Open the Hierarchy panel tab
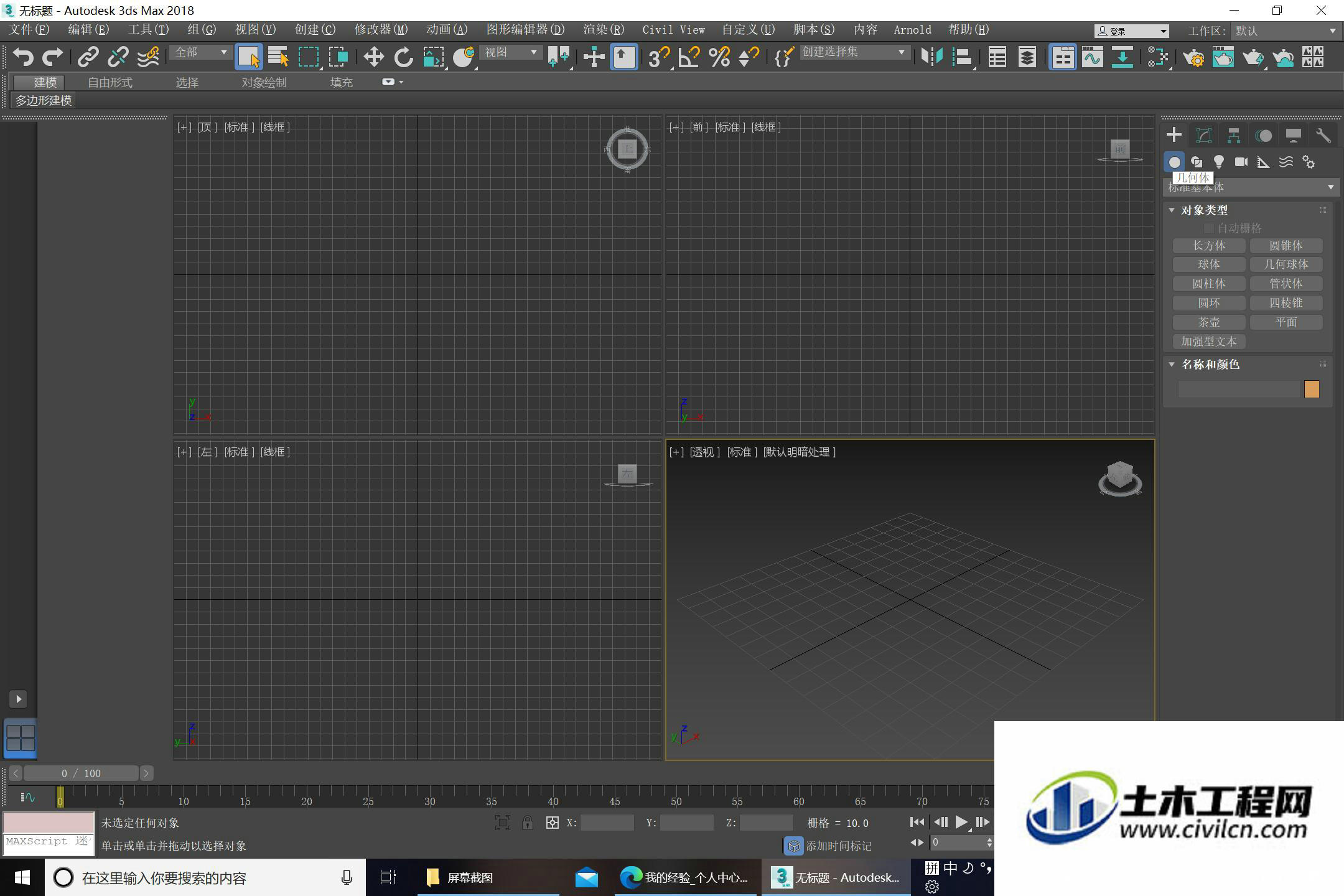 click(1233, 135)
